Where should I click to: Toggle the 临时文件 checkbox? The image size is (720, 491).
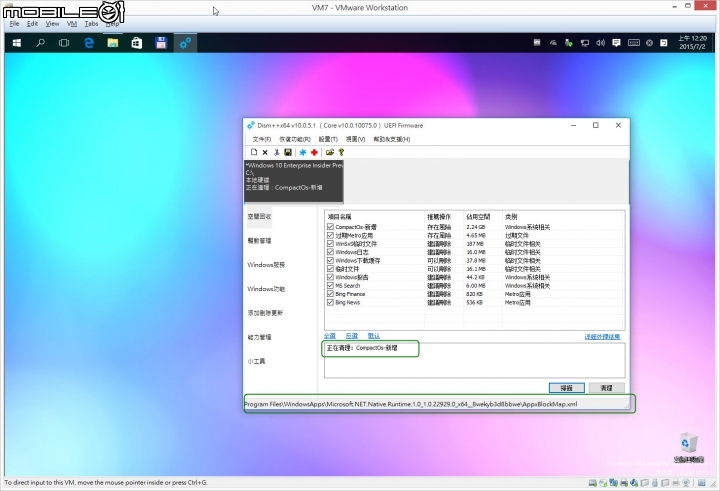330,269
